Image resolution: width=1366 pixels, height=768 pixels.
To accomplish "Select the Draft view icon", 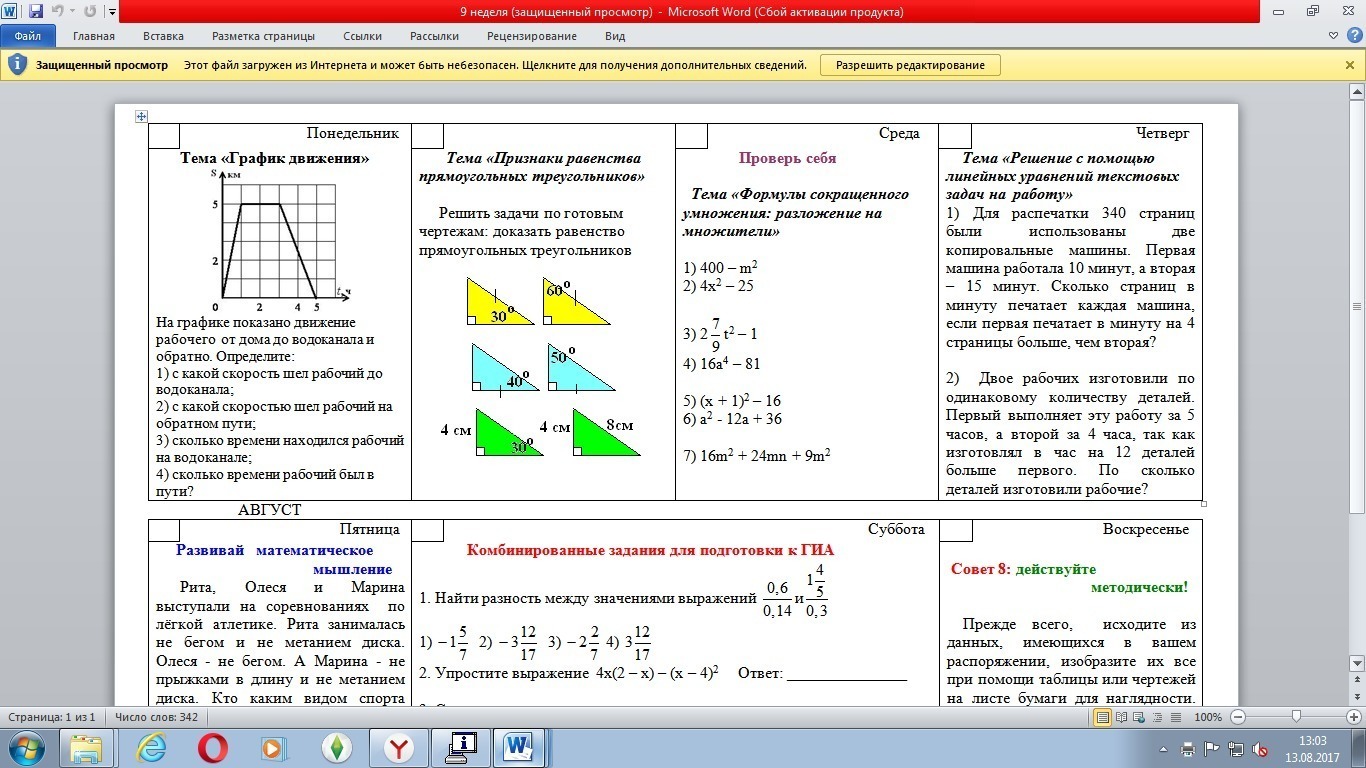I will coord(1177,717).
